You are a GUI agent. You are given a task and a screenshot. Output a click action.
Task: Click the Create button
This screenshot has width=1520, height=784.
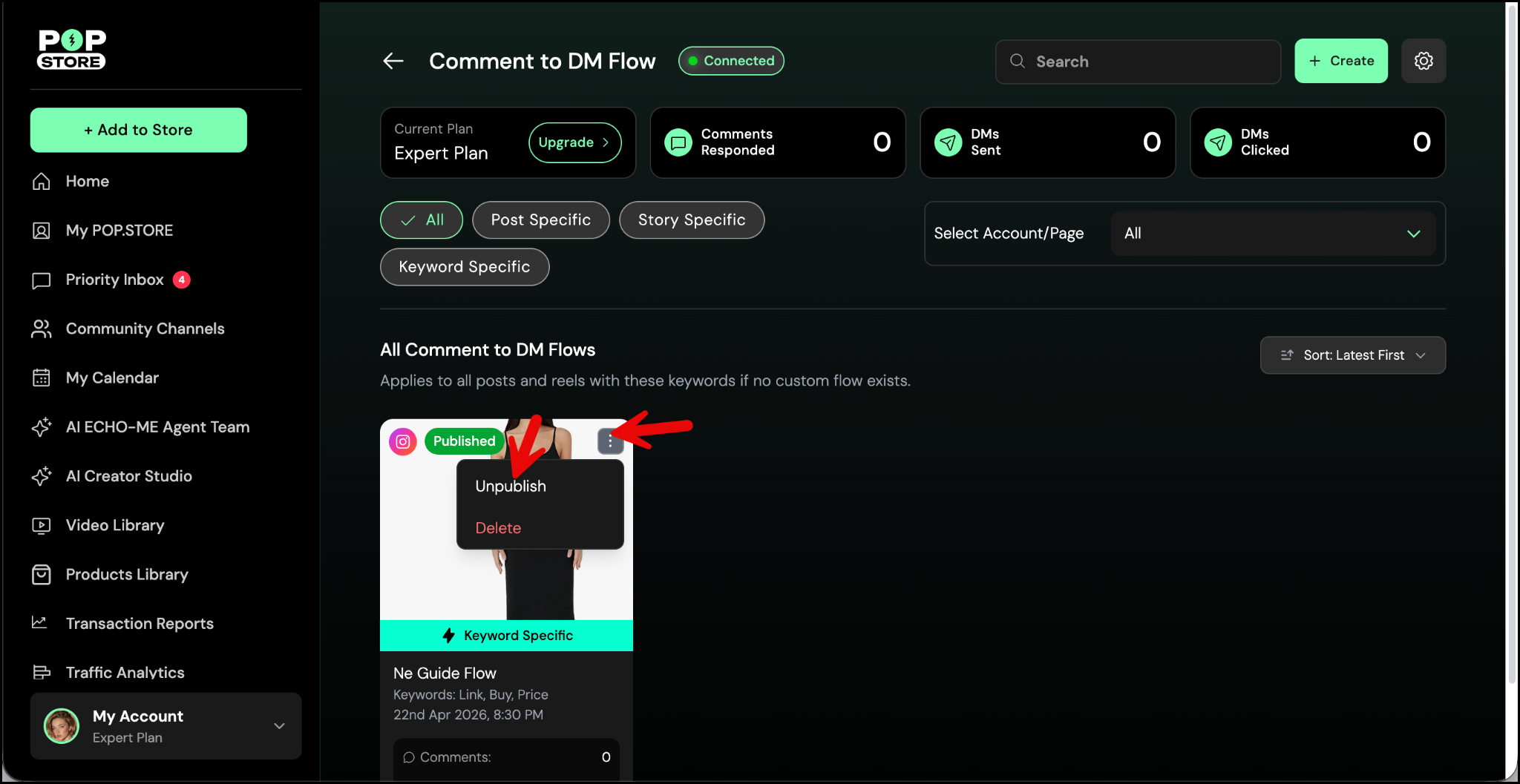click(x=1340, y=61)
